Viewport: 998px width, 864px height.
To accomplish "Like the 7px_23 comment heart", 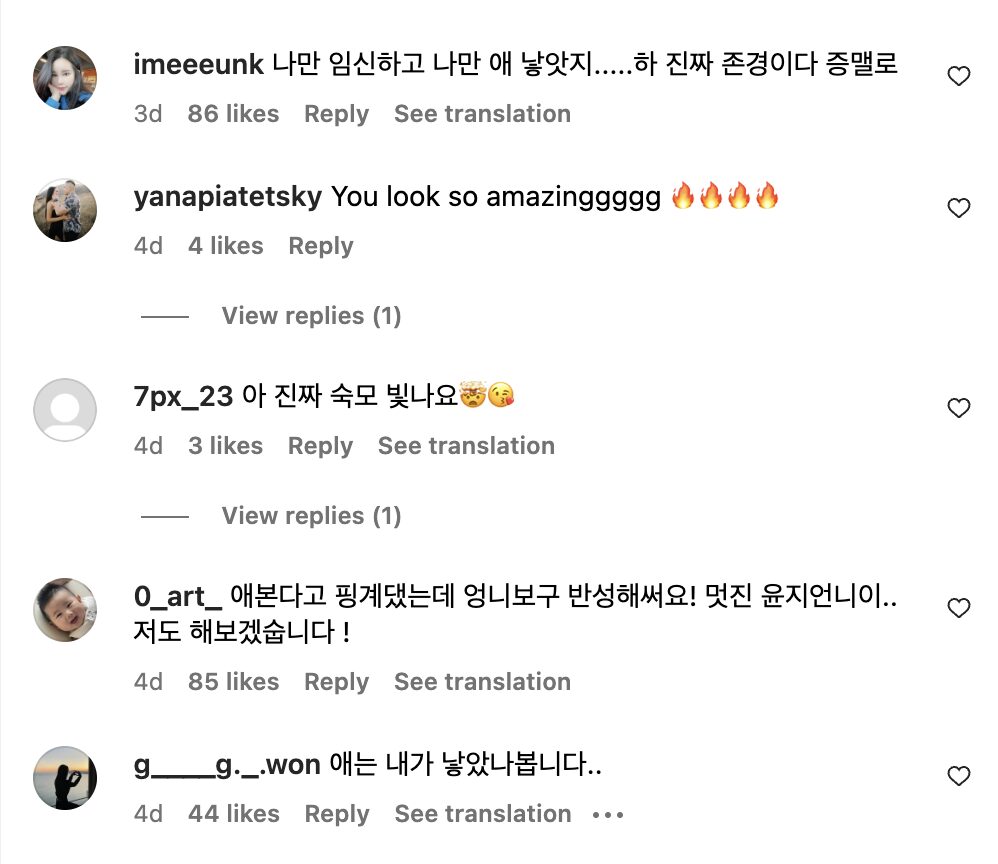I will [958, 408].
